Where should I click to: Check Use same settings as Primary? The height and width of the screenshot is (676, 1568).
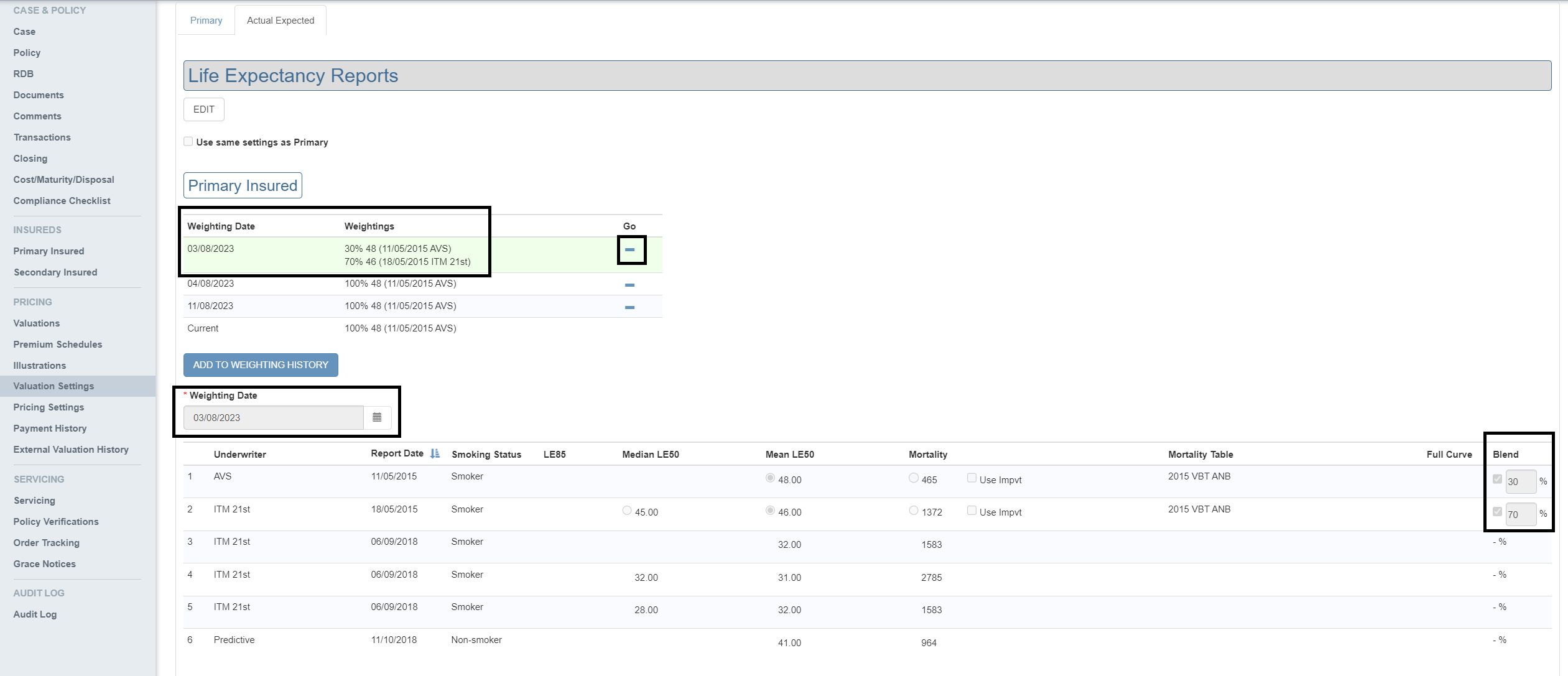pos(188,142)
